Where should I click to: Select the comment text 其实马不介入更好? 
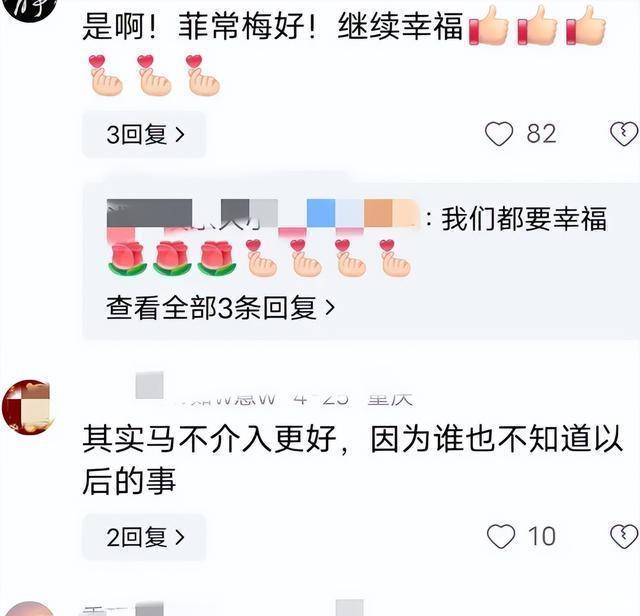pyautogui.click(x=209, y=440)
